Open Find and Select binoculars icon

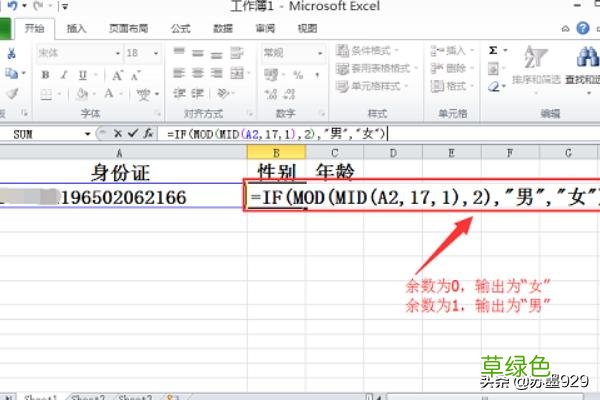(581, 60)
